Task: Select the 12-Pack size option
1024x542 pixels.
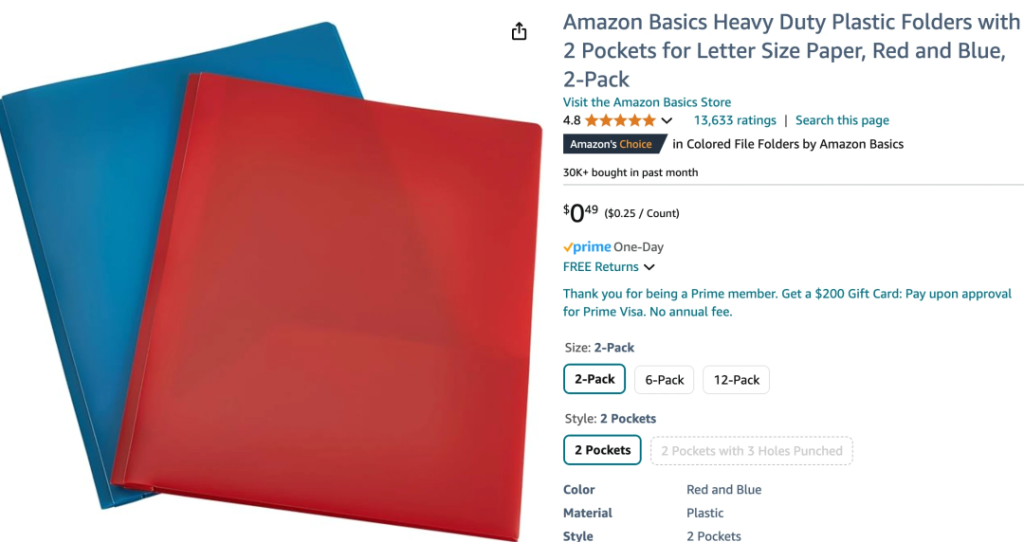Action: click(x=736, y=380)
